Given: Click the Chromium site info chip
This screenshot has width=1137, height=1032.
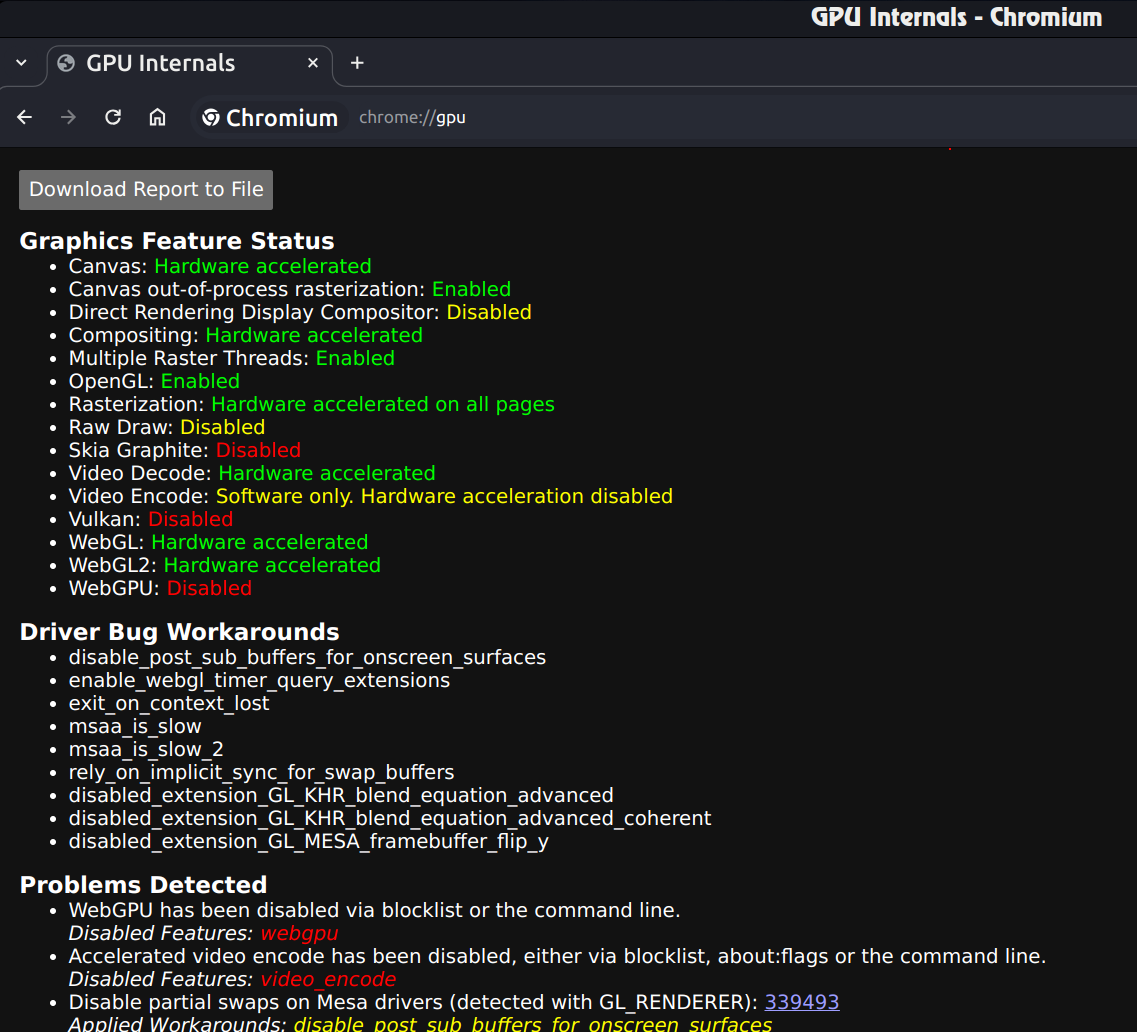Looking at the screenshot, I should [x=270, y=117].
